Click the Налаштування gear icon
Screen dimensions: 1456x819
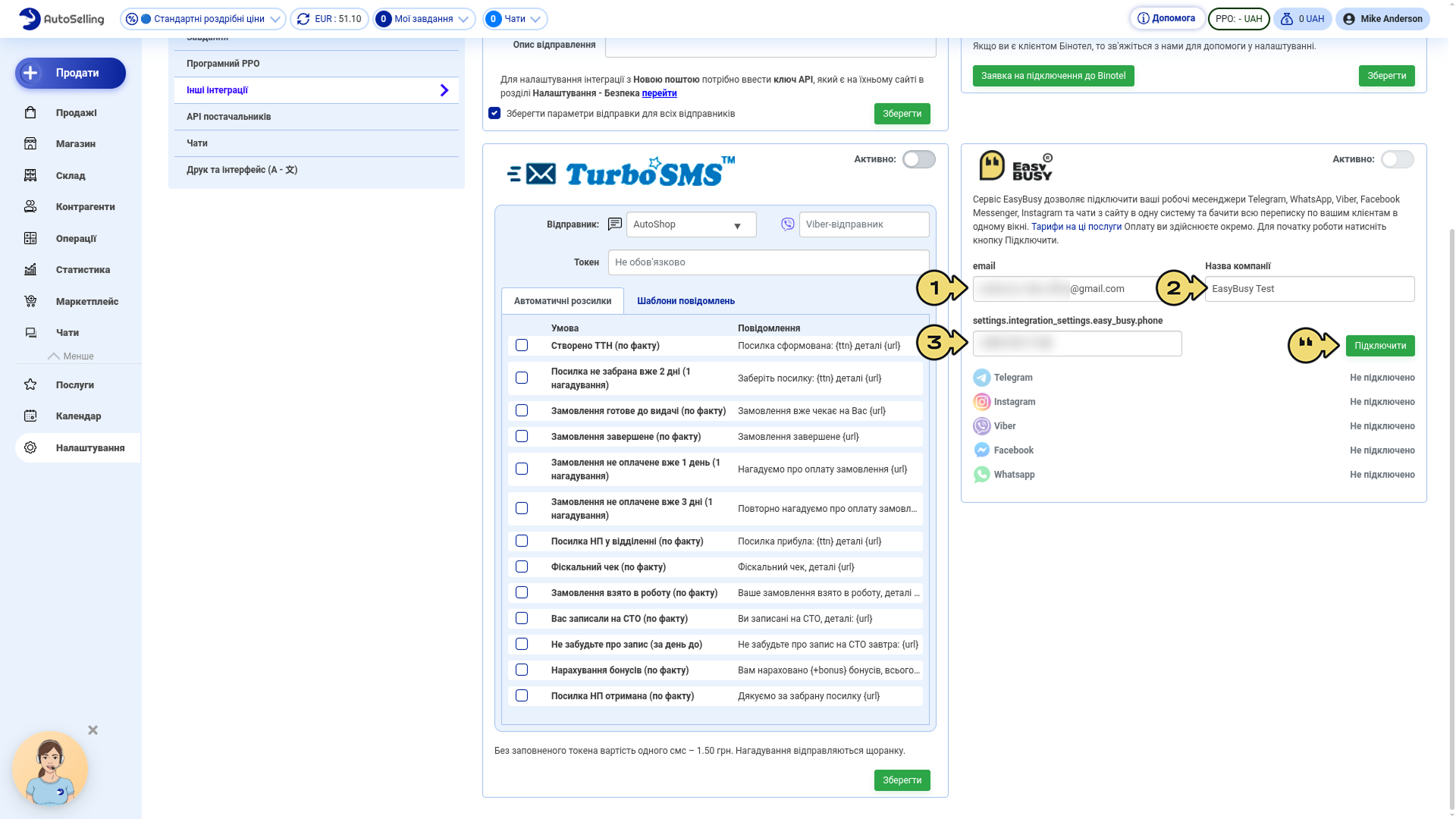30,448
